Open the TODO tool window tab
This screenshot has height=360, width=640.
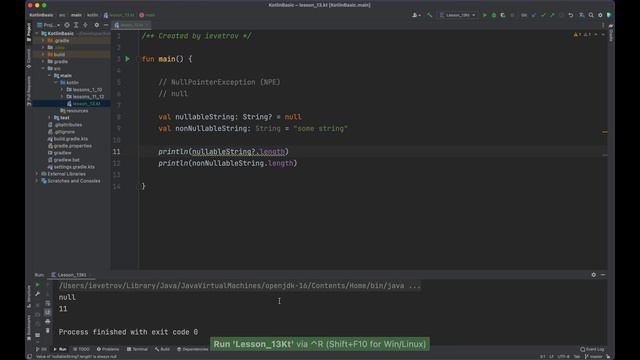click(81, 349)
